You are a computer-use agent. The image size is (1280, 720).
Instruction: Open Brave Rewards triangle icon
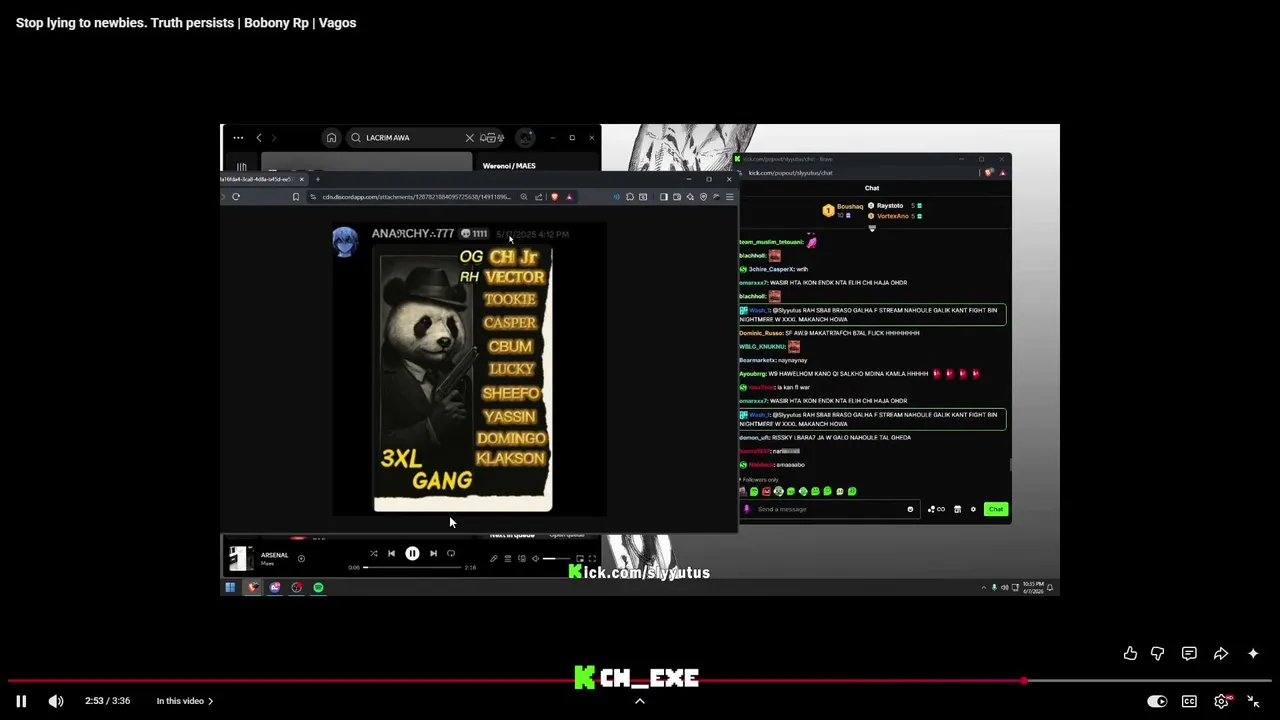coord(569,197)
